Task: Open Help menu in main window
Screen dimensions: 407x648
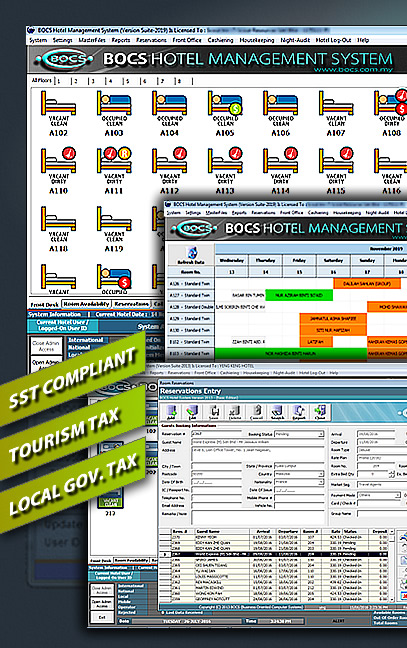Action: (363, 40)
